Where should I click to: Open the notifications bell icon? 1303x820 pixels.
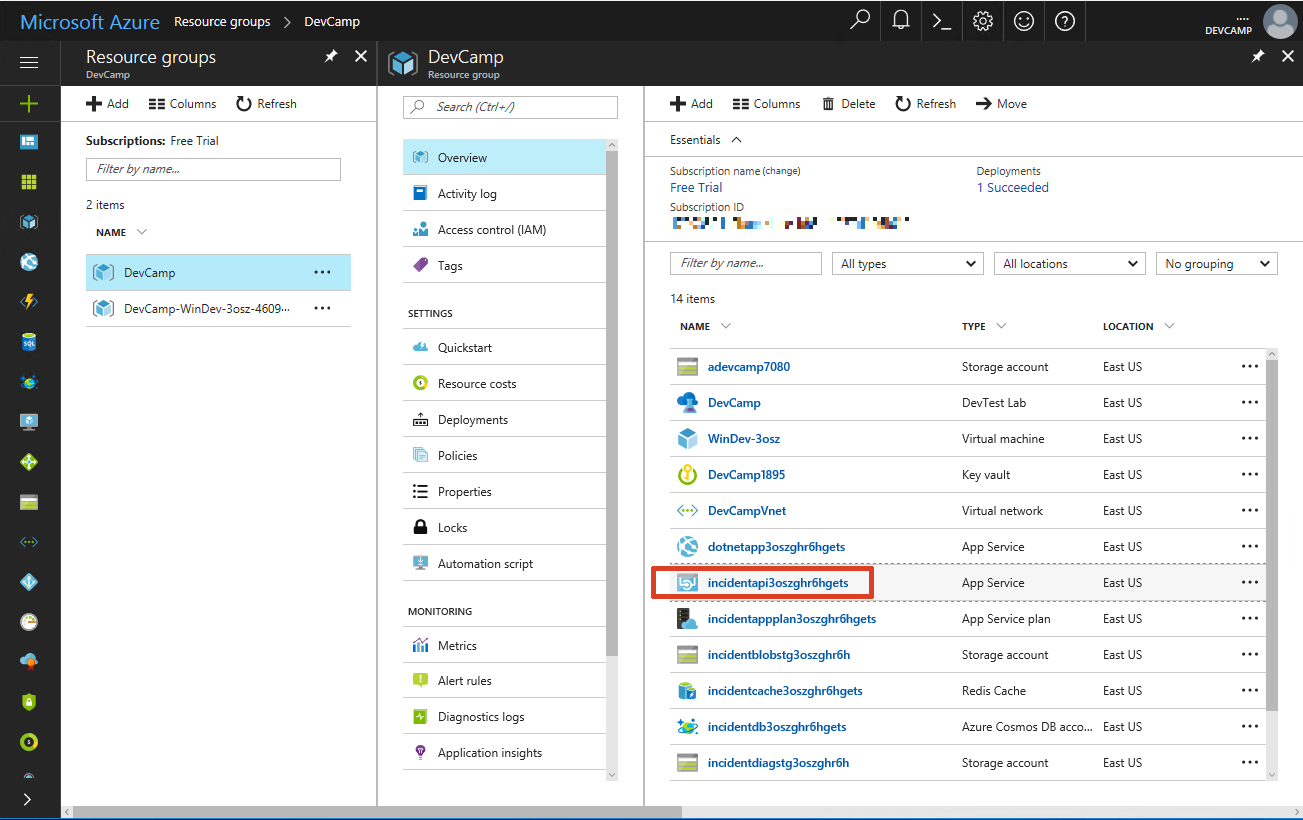click(901, 20)
